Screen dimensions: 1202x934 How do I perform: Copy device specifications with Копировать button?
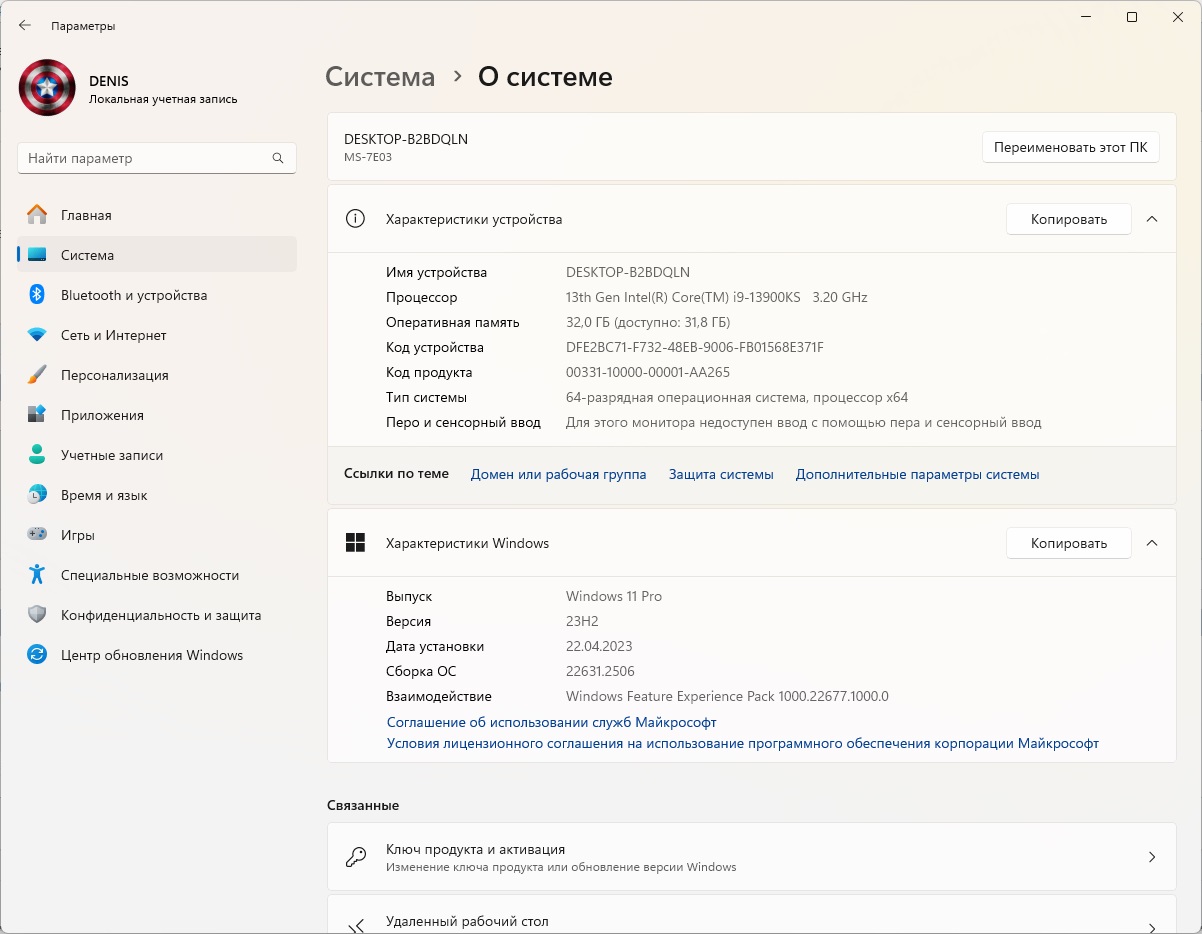1068,219
